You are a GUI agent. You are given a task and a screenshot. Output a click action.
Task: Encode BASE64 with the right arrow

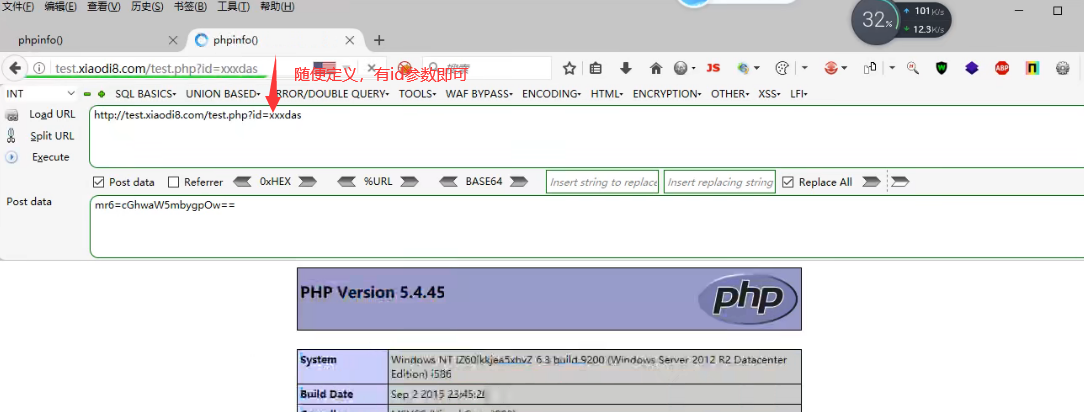coord(518,182)
